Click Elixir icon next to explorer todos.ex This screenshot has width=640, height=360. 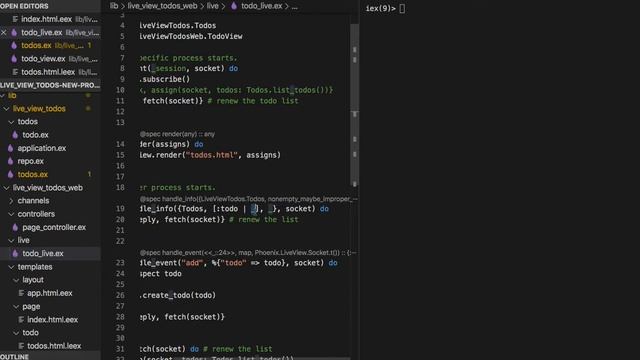pos(11,174)
